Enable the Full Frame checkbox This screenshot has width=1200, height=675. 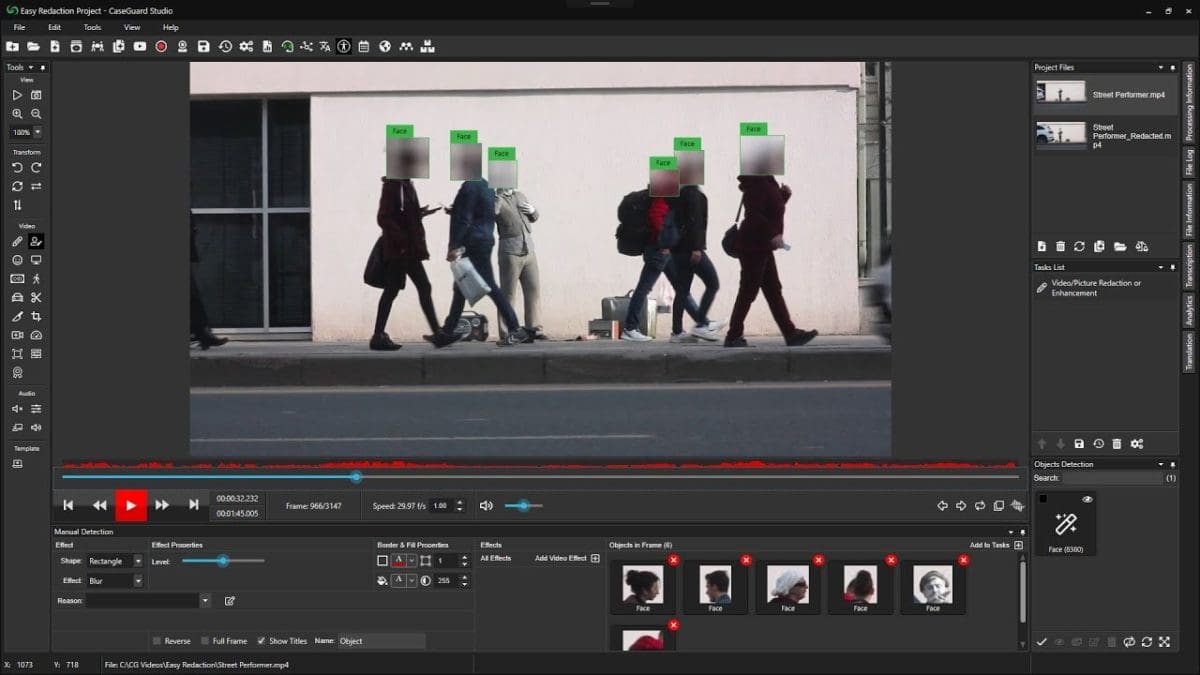click(x=204, y=641)
